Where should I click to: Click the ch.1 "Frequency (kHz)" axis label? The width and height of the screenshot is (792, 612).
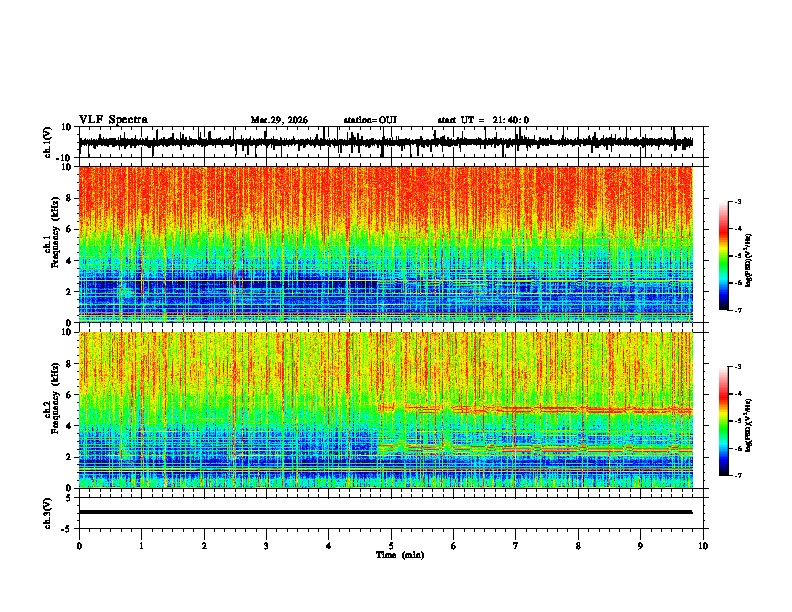coord(56,232)
